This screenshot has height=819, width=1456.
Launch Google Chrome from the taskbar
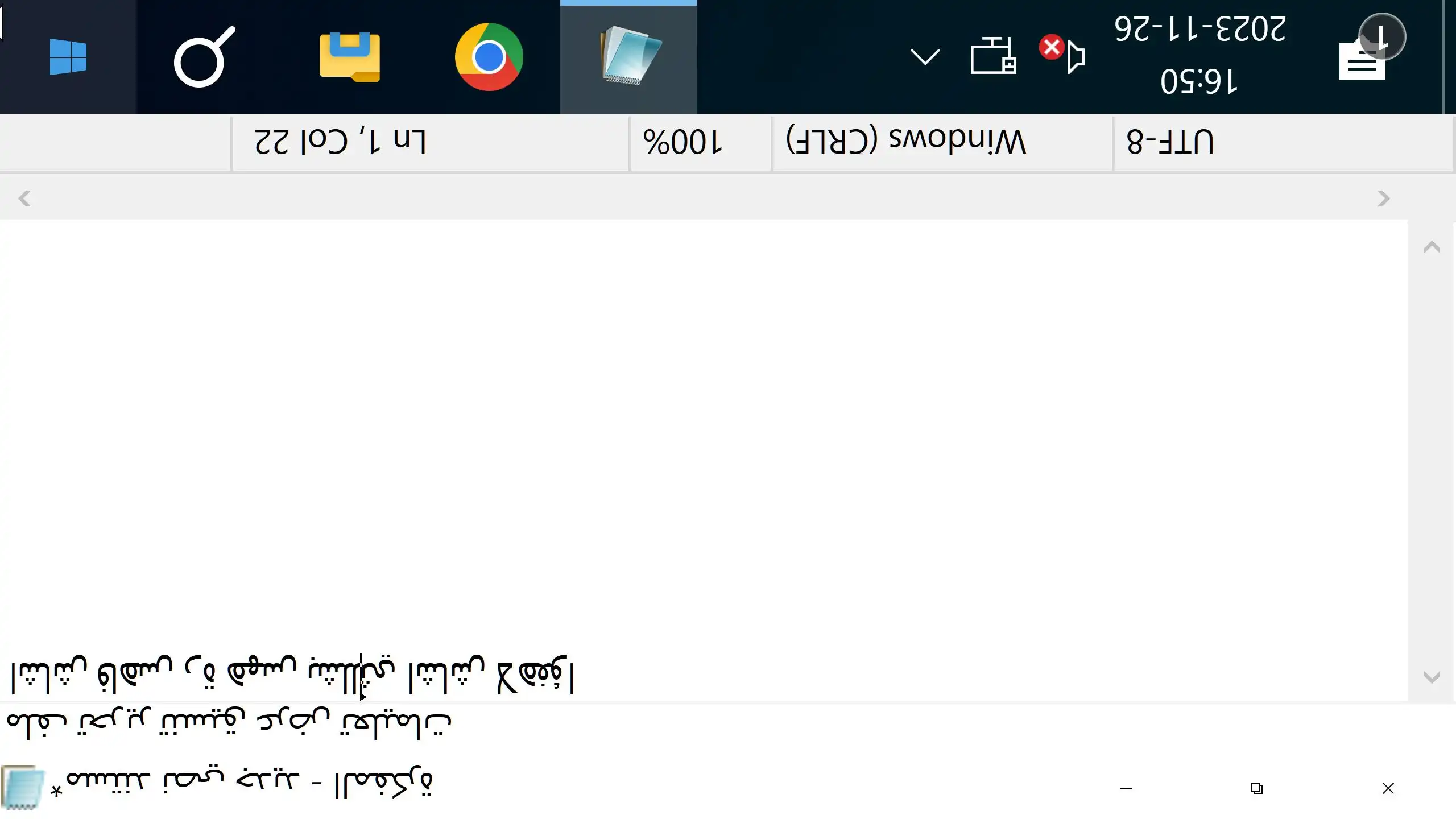[489, 57]
